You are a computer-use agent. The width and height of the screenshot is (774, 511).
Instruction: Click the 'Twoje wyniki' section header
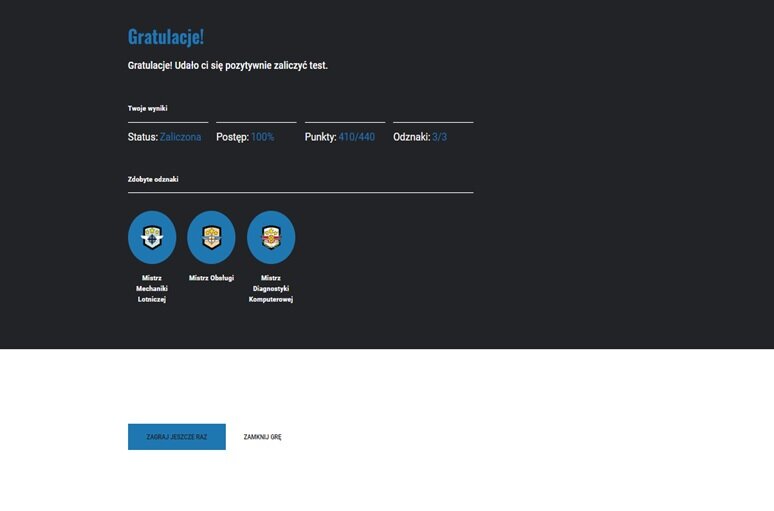click(147, 108)
